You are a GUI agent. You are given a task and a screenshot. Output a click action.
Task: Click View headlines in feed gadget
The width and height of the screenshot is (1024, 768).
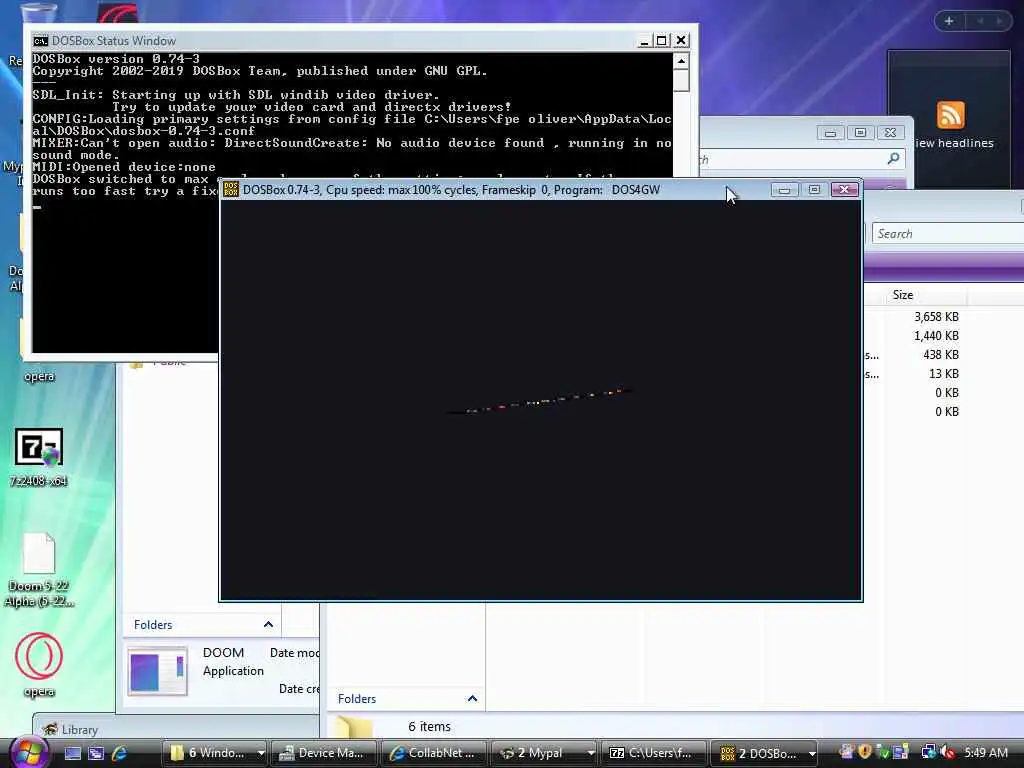point(954,143)
